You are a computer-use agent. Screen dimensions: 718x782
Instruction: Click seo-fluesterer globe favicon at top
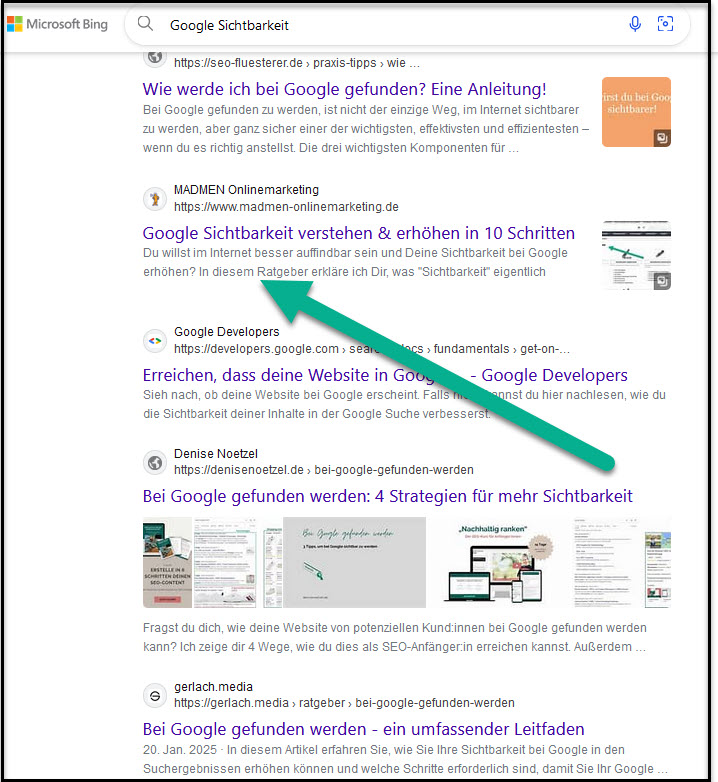point(155,58)
